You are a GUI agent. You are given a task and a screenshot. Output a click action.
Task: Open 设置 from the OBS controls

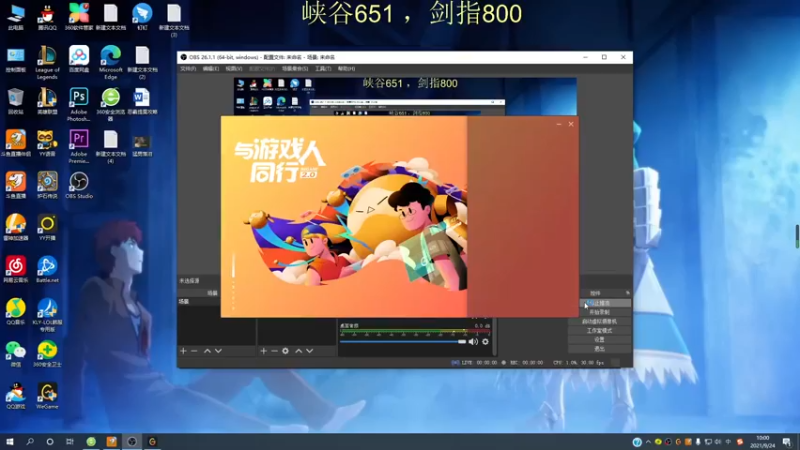(x=599, y=340)
